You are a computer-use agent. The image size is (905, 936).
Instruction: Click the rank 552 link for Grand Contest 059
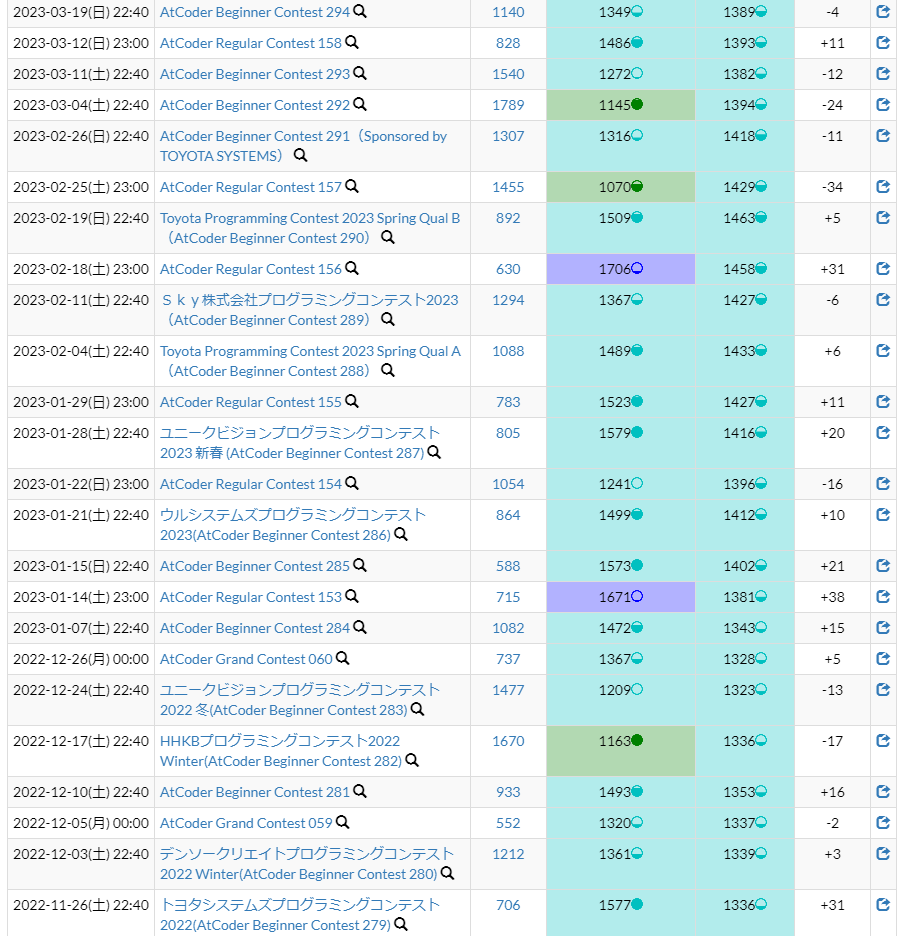point(507,822)
